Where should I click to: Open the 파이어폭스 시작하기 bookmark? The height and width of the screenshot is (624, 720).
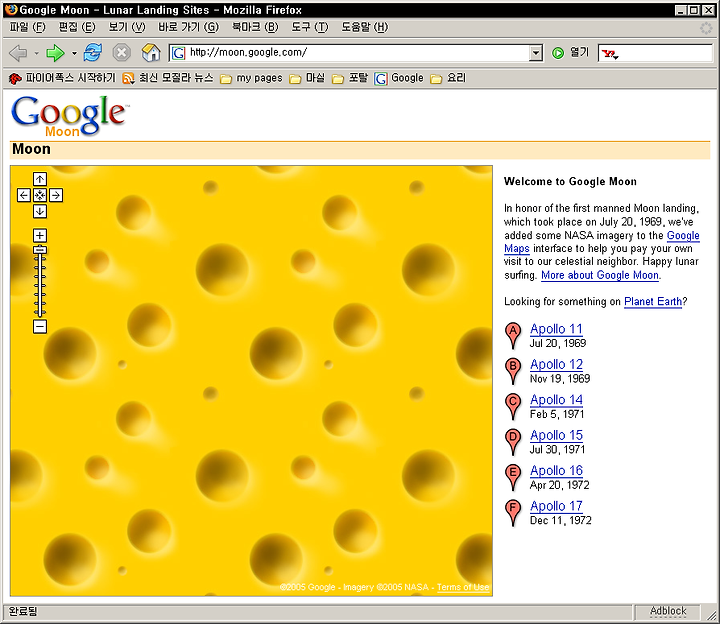[62, 78]
